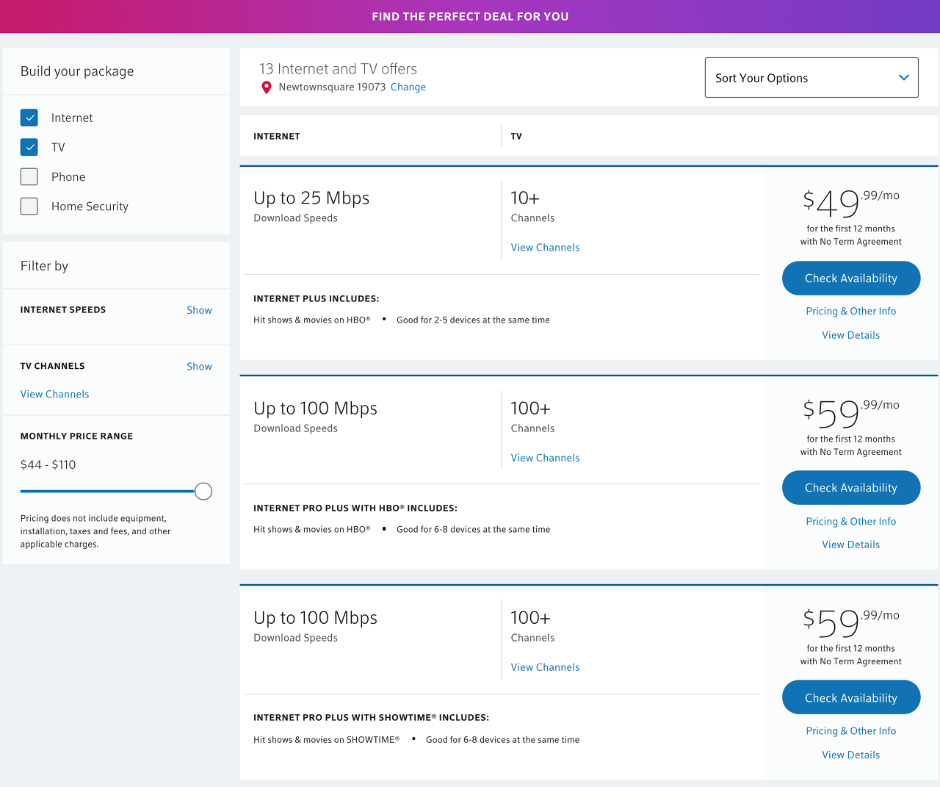Uncheck the TV package checkbox
The height and width of the screenshot is (787, 940).
tap(30, 147)
